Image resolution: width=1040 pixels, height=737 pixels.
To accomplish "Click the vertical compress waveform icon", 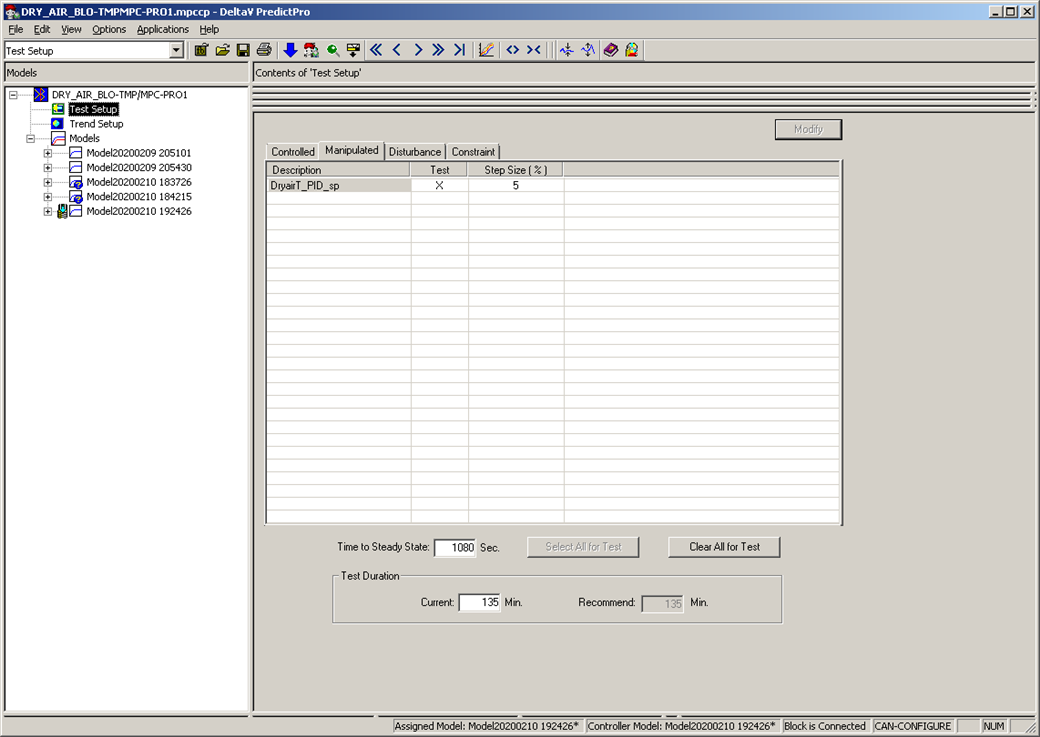I will (566, 50).
